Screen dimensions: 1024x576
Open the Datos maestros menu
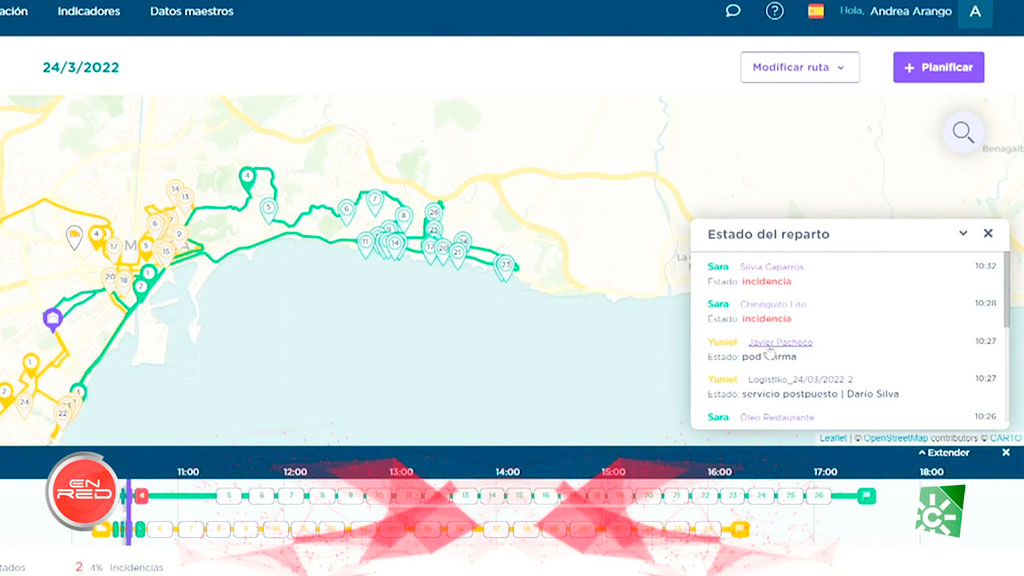192,11
